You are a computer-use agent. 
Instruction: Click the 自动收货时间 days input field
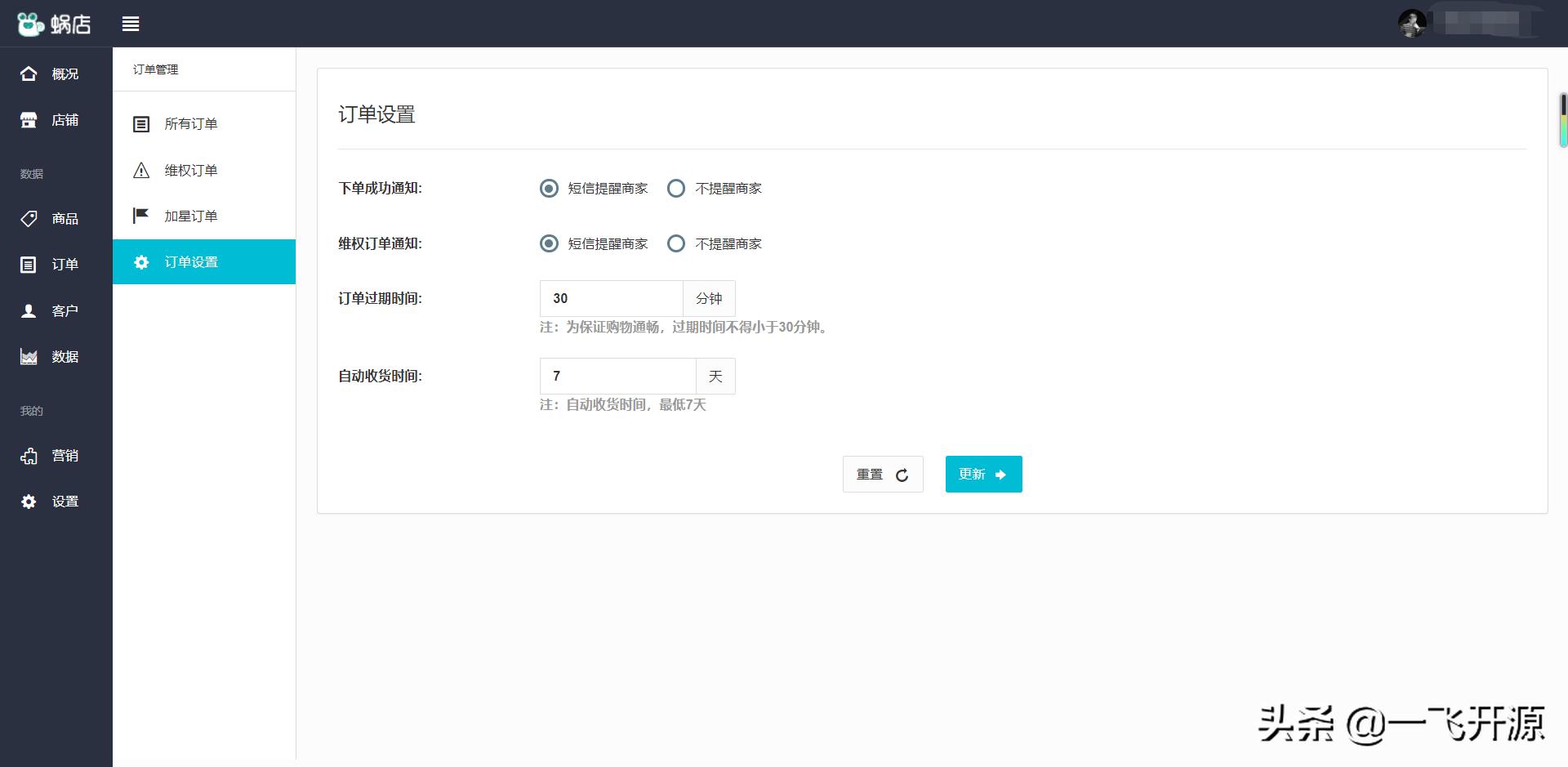click(617, 377)
